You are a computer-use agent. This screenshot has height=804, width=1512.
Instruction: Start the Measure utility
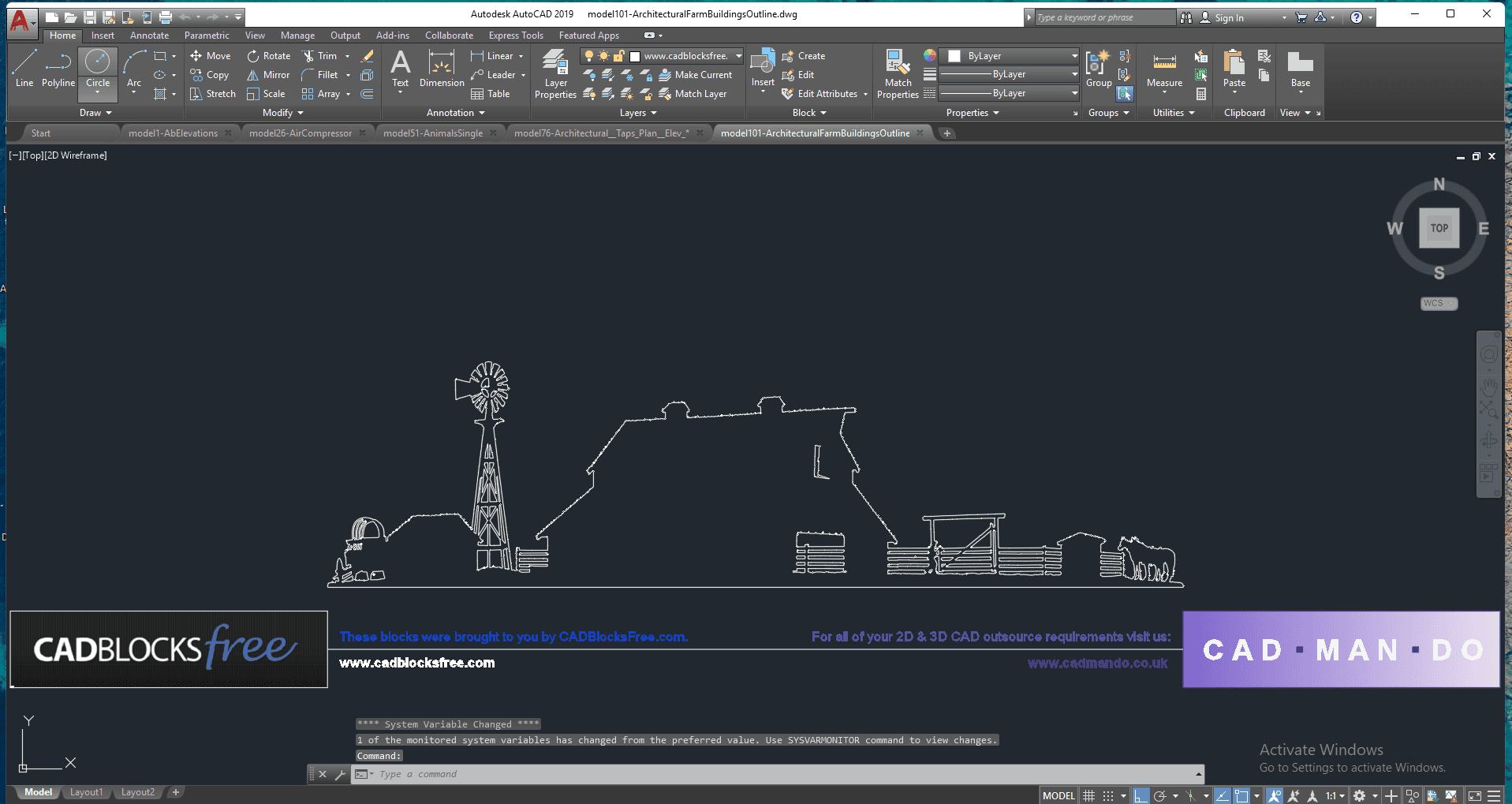[1164, 71]
